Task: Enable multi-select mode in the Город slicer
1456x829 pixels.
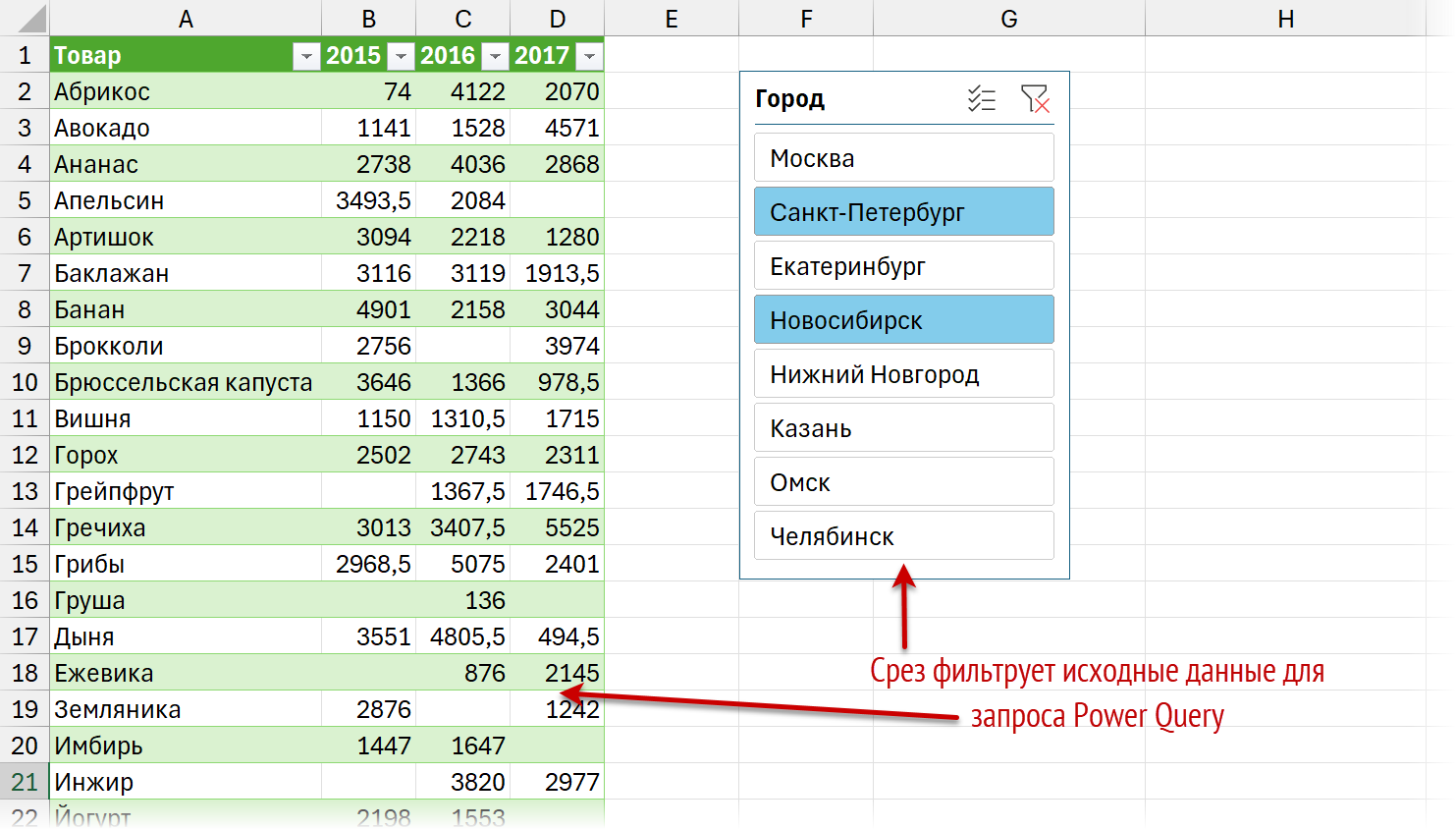Action: pyautogui.click(x=982, y=98)
